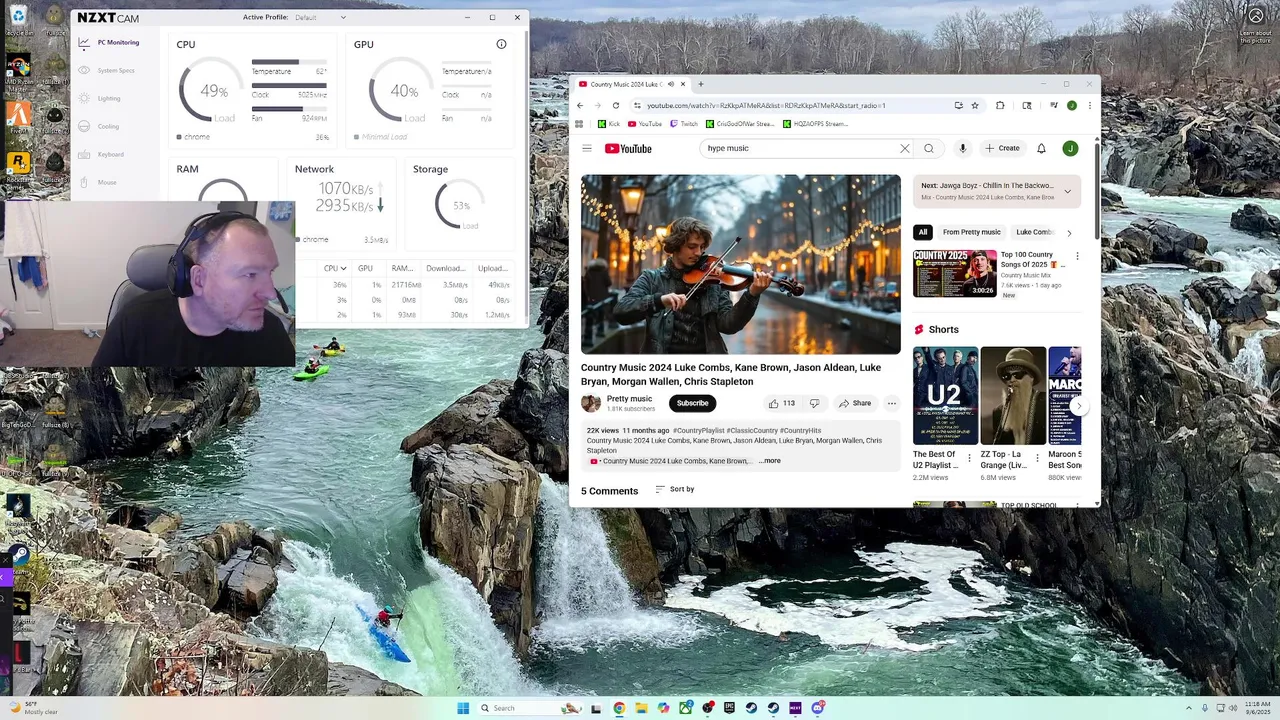This screenshot has height=720, width=1280.
Task: Click the GPU info icon in NZXT CAM
Action: [x=501, y=44]
